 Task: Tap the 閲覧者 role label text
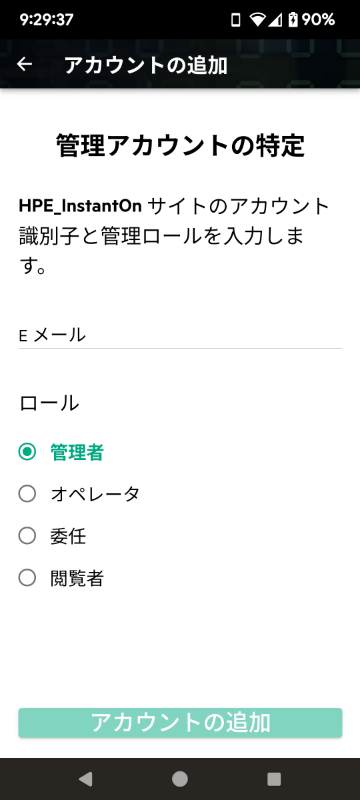click(77, 578)
